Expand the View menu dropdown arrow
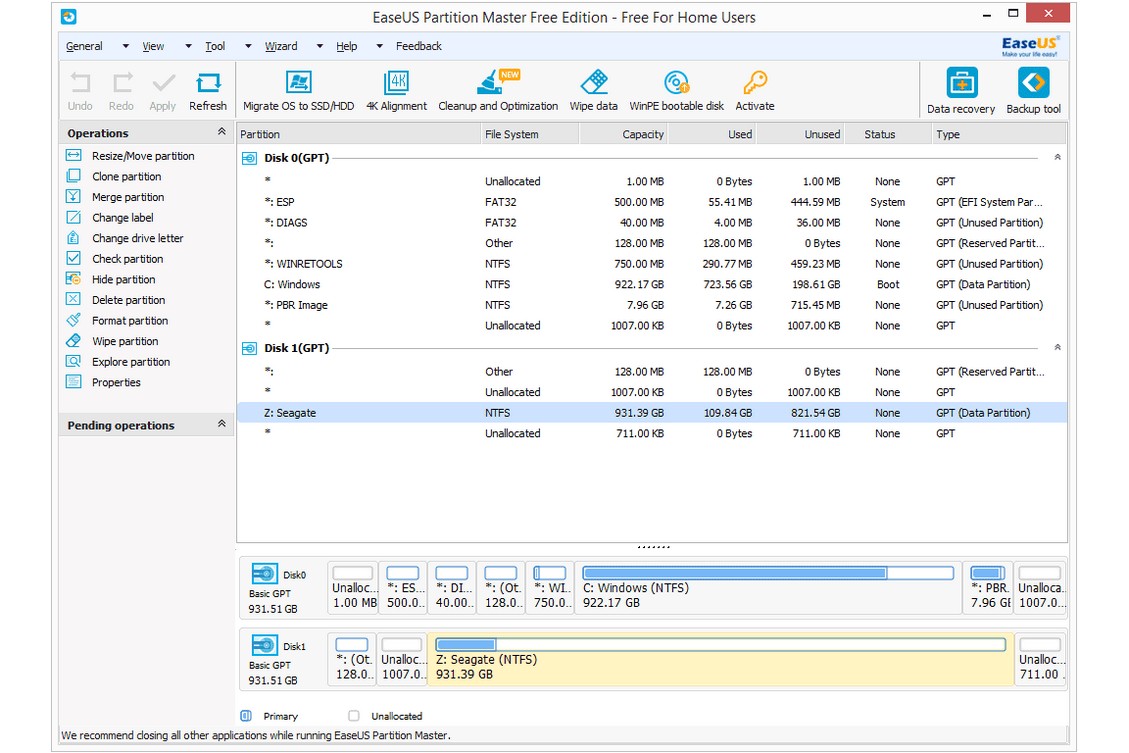This screenshot has width=1129, height=753. point(188,46)
